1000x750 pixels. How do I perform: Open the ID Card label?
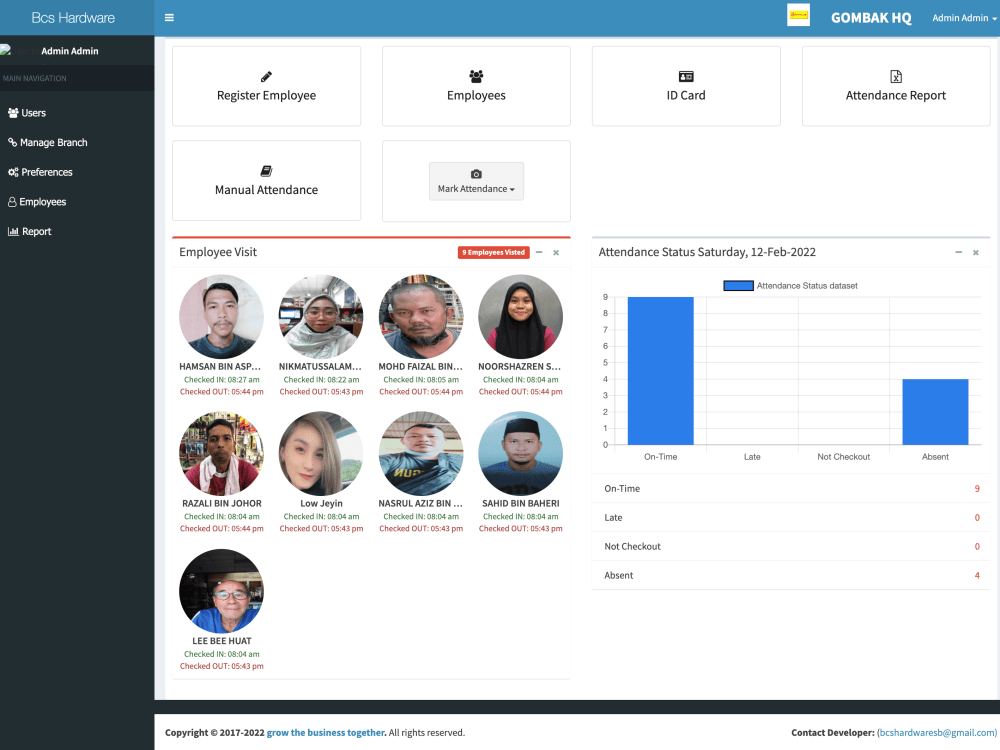[x=686, y=96]
